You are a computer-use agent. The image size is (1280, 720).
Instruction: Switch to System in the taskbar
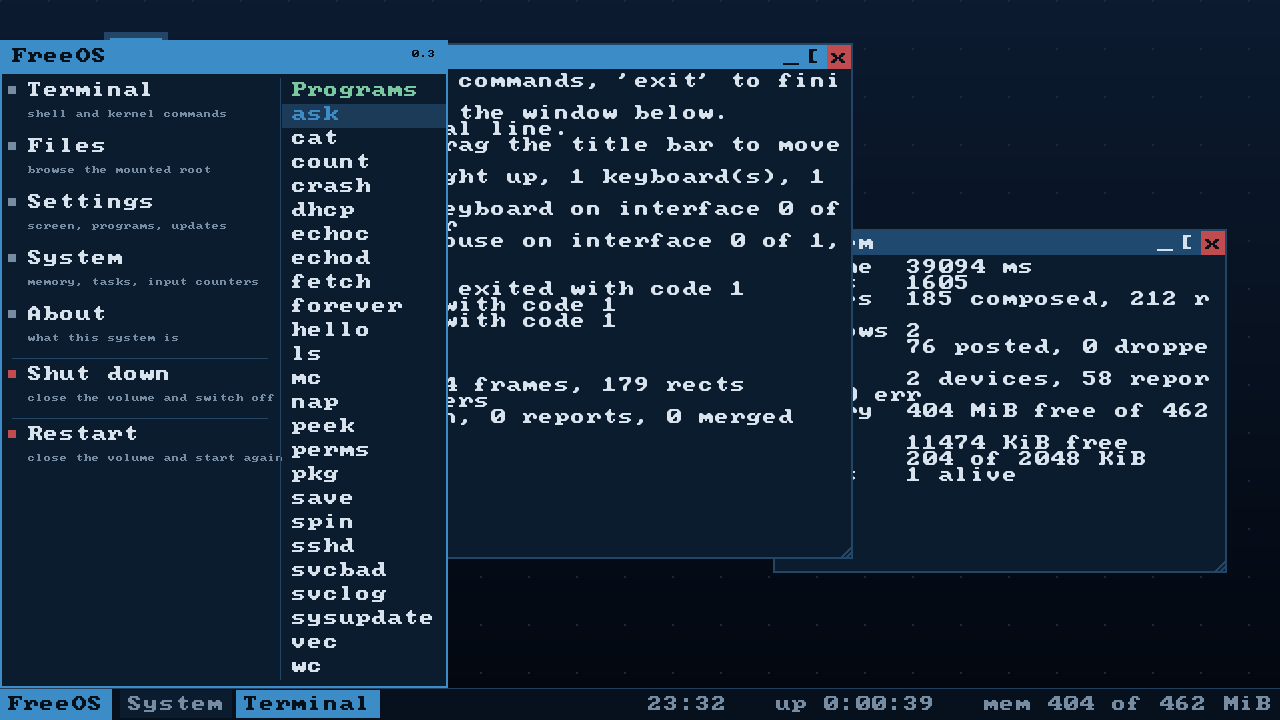(x=175, y=704)
